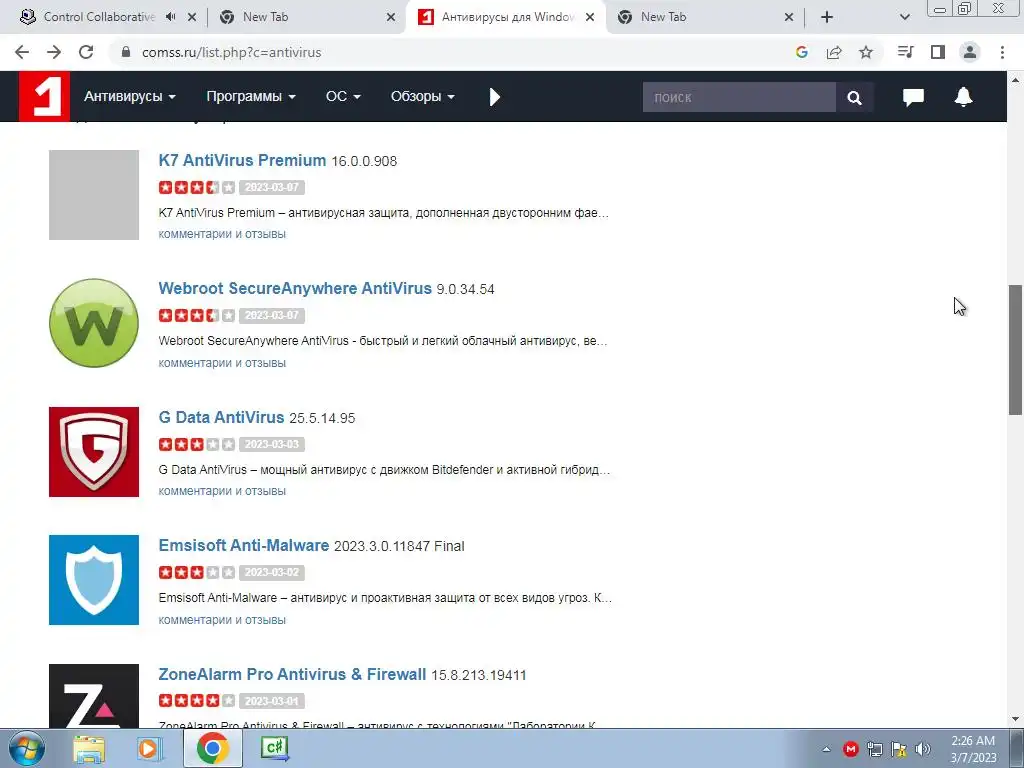This screenshot has width=1024, height=768.
Task: Expand the Программы dropdown menu
Action: (251, 97)
